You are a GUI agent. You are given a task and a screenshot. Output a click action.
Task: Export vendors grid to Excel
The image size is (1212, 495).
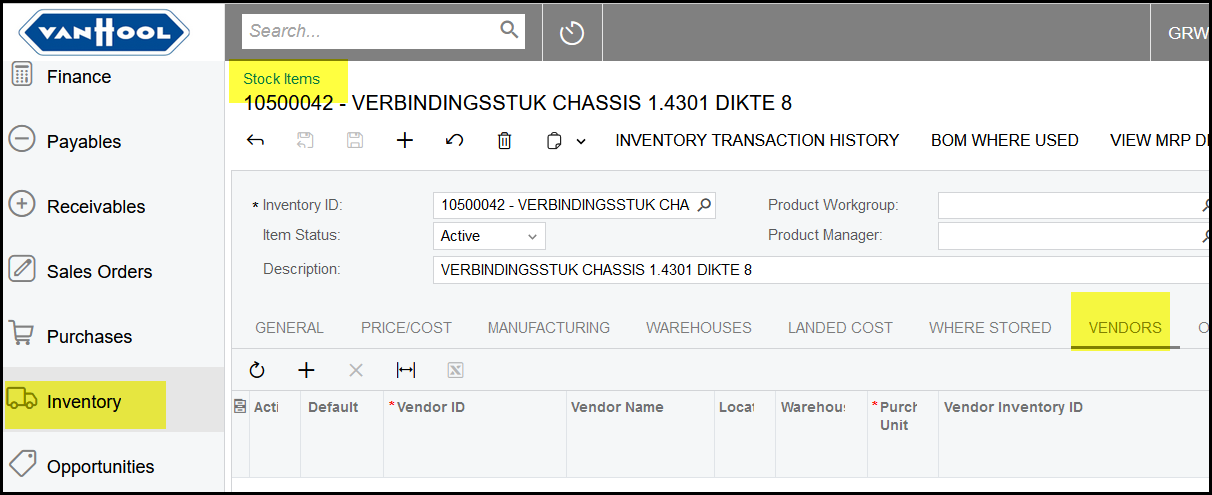point(455,370)
